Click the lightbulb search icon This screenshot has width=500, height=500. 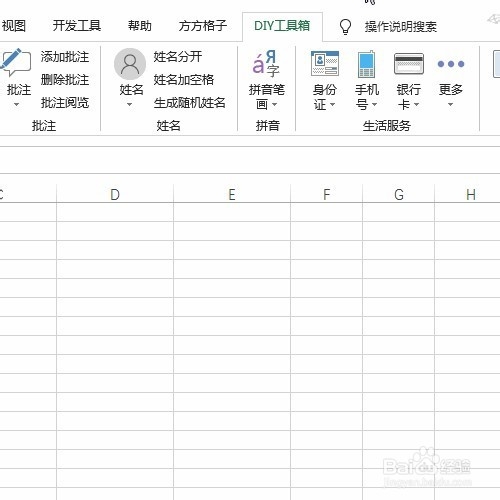coord(345,26)
